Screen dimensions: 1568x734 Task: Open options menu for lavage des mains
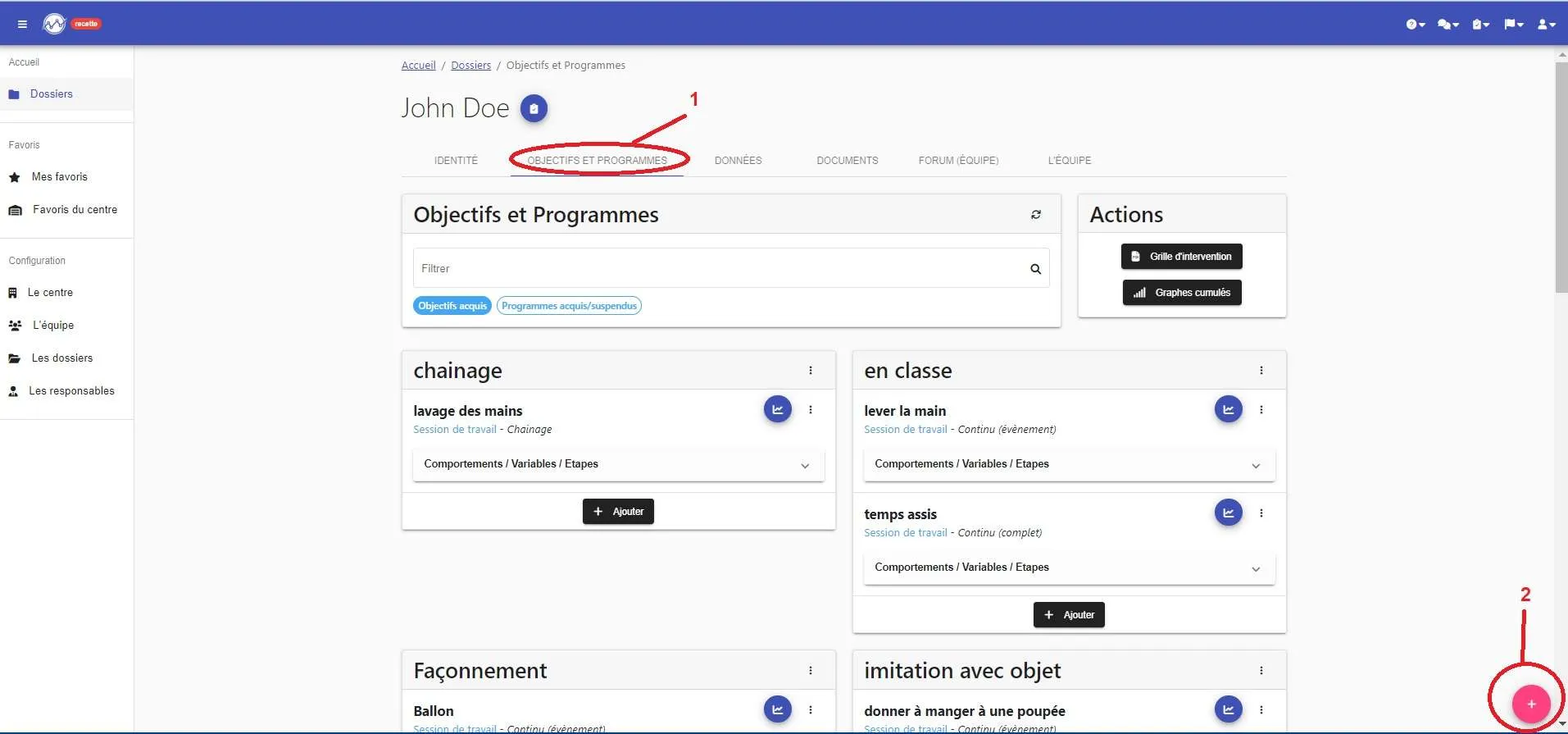coord(811,410)
